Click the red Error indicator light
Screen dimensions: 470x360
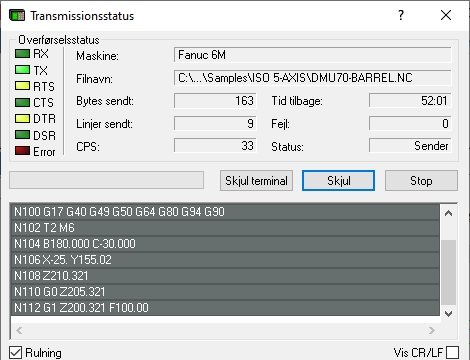pos(22,151)
